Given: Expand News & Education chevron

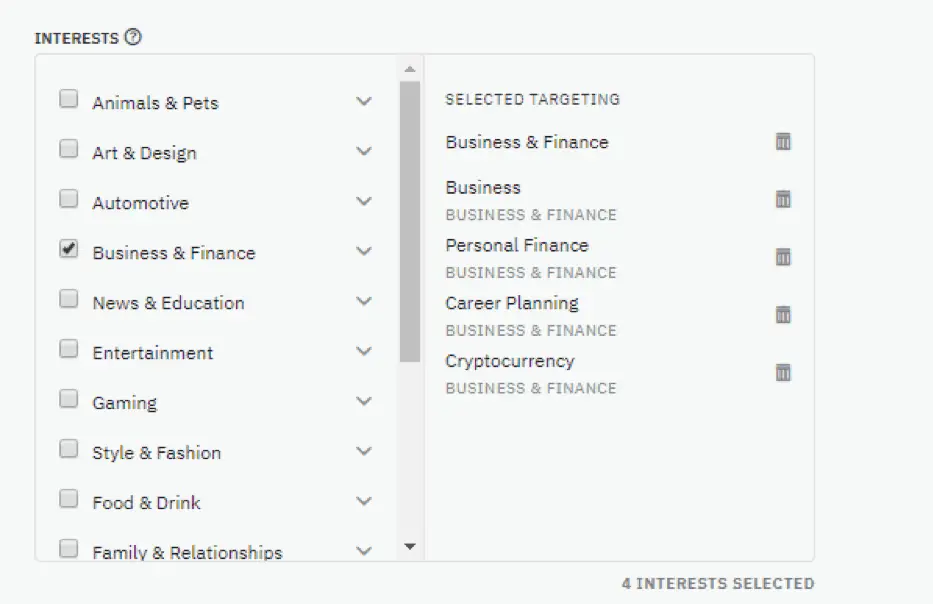Looking at the screenshot, I should pyautogui.click(x=364, y=301).
